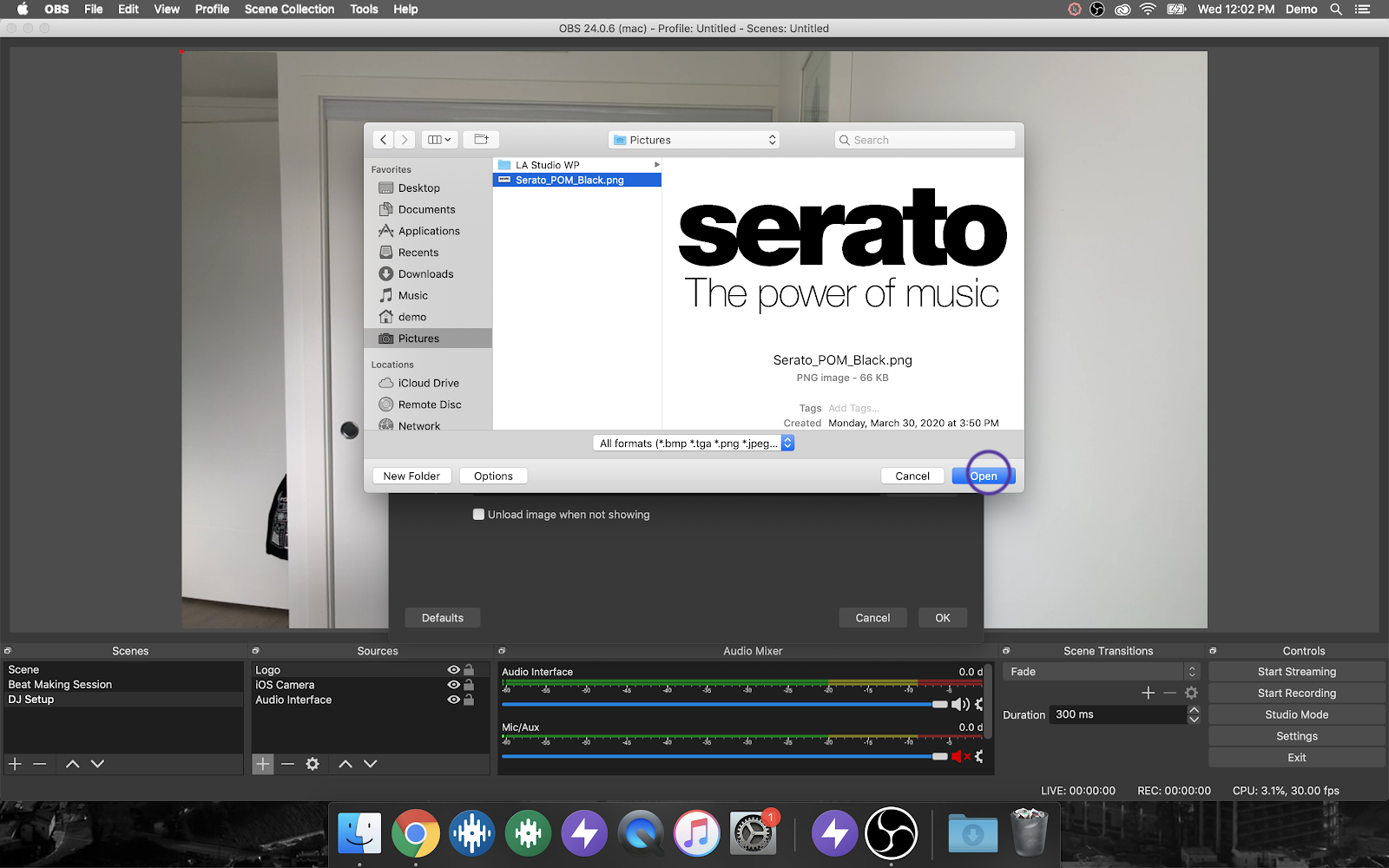The height and width of the screenshot is (868, 1389).
Task: Click Open to load the selected image
Action: click(984, 476)
